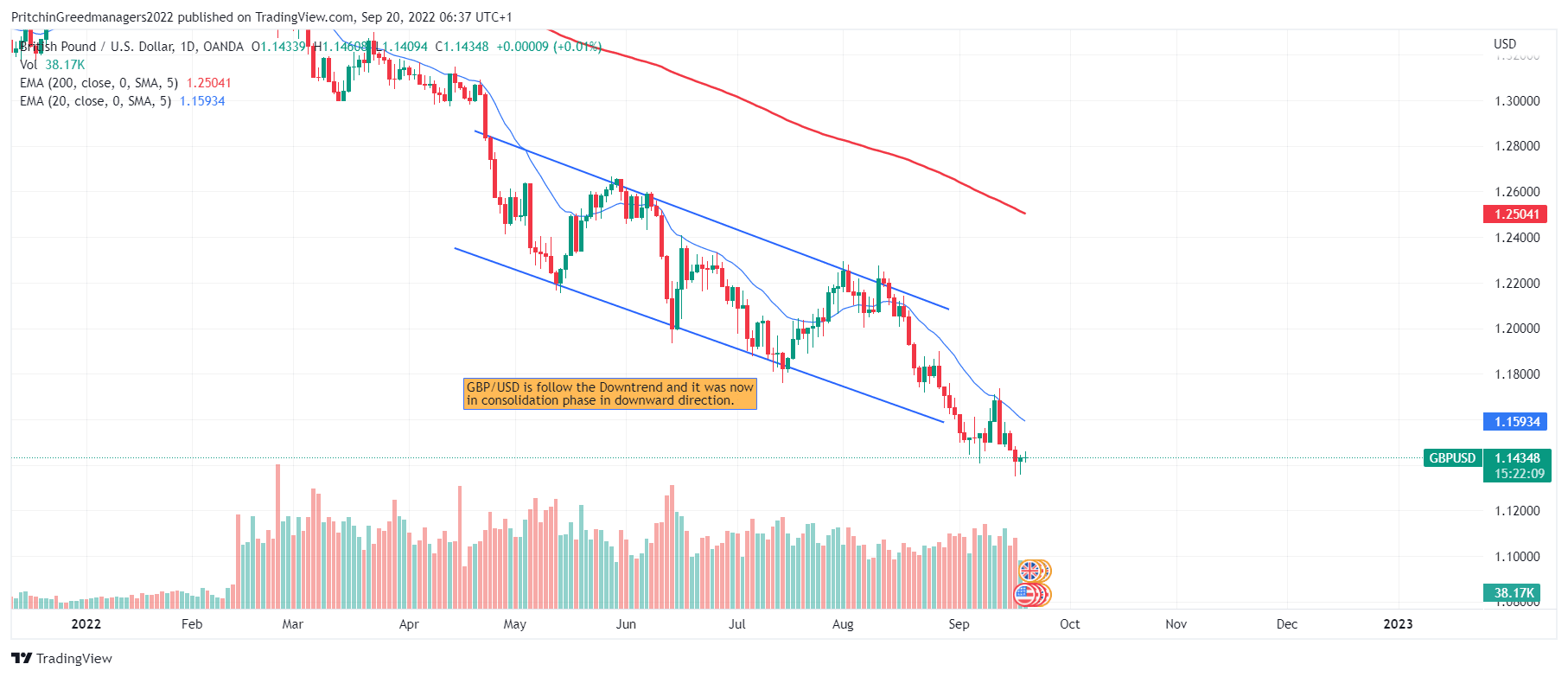Click the blue EMA 20 price label 1.15934
The width and height of the screenshot is (1568, 677).
pyautogui.click(x=1516, y=422)
